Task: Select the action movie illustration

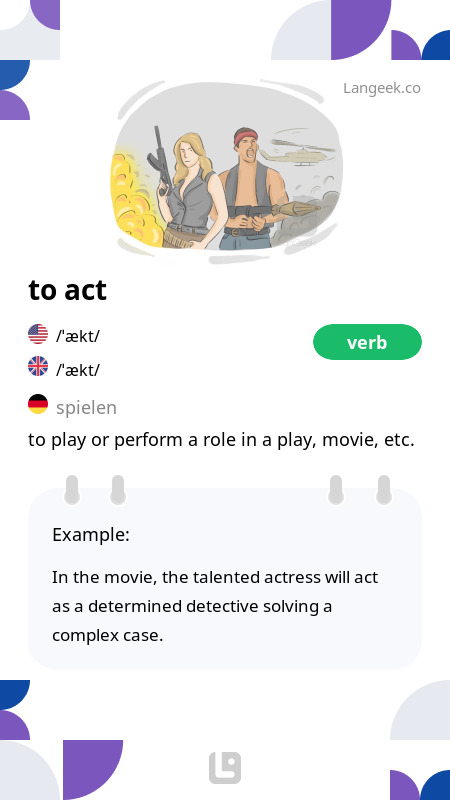Action: 227,171
